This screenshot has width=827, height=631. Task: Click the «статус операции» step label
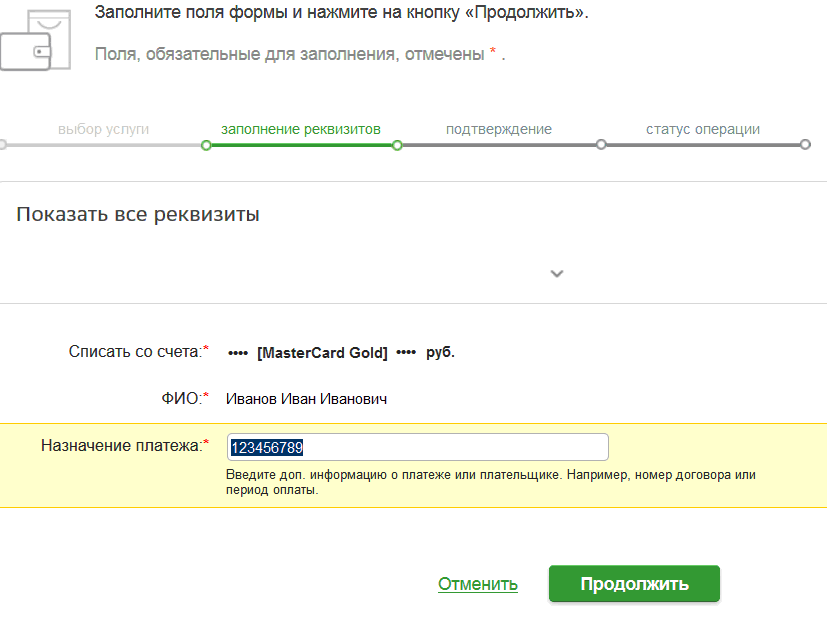(703, 129)
